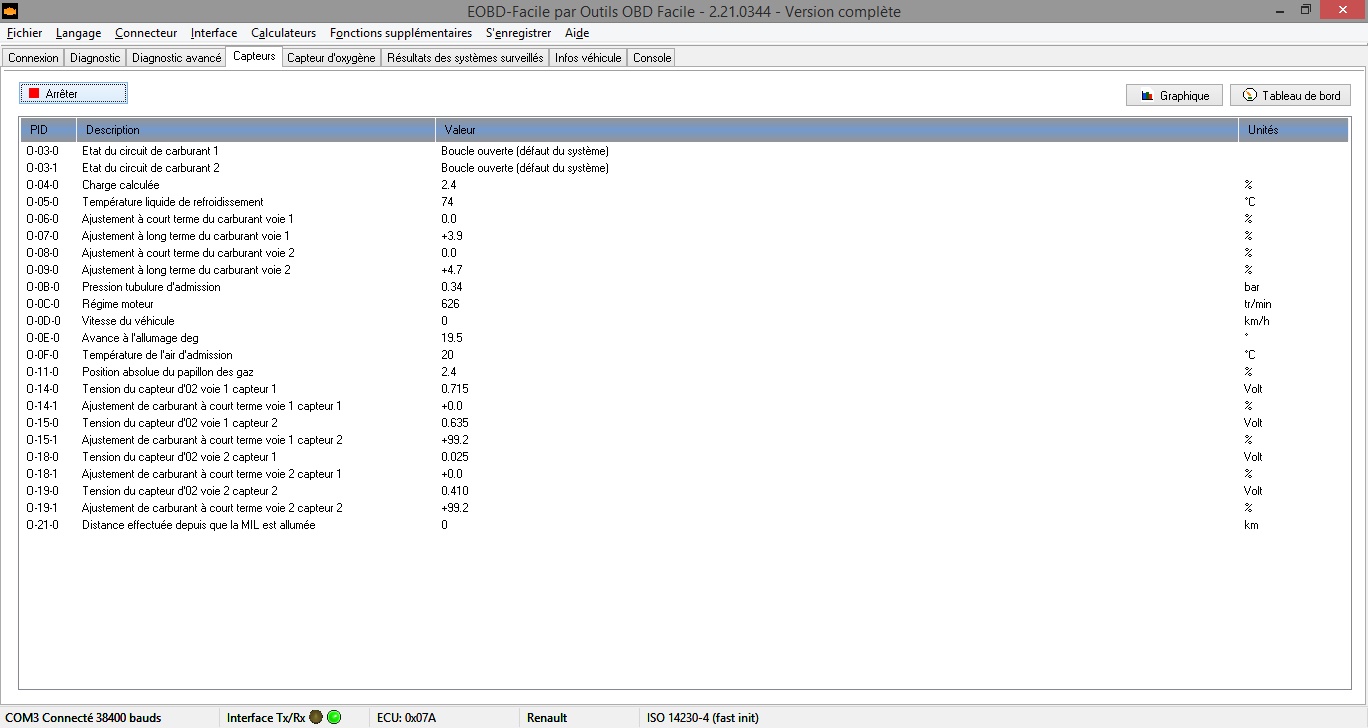This screenshot has width=1368, height=728.
Task: Open the Calculateurs menu
Action: pos(283,33)
